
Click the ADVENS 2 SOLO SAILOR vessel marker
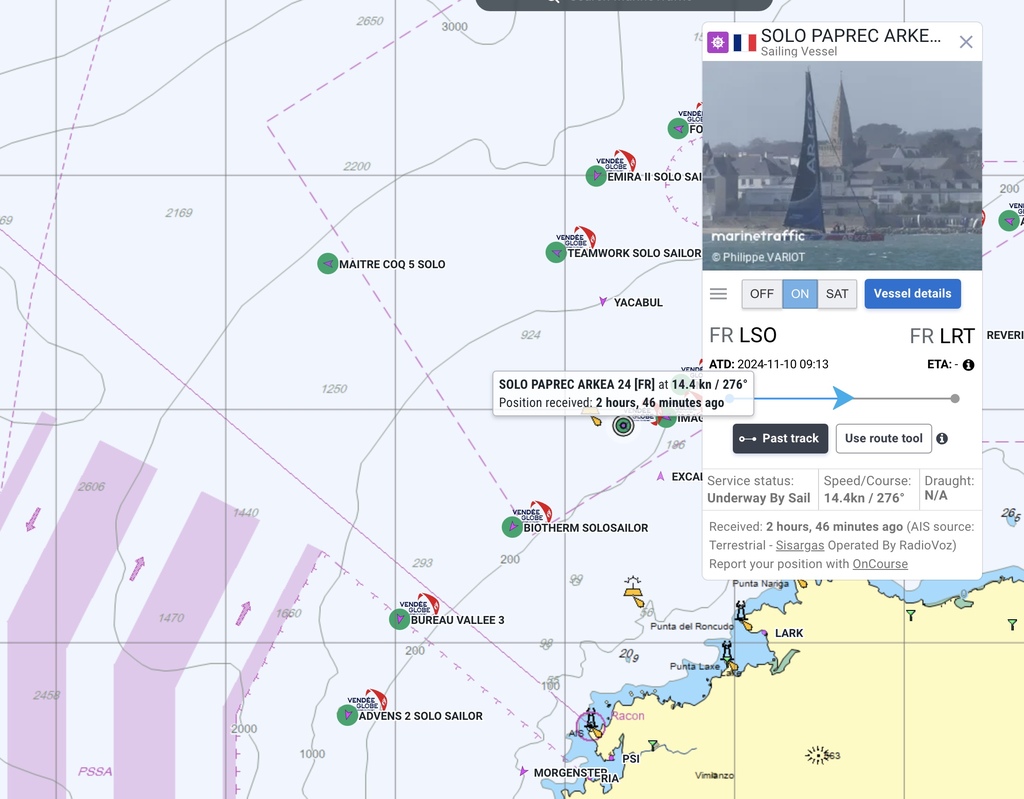(347, 715)
